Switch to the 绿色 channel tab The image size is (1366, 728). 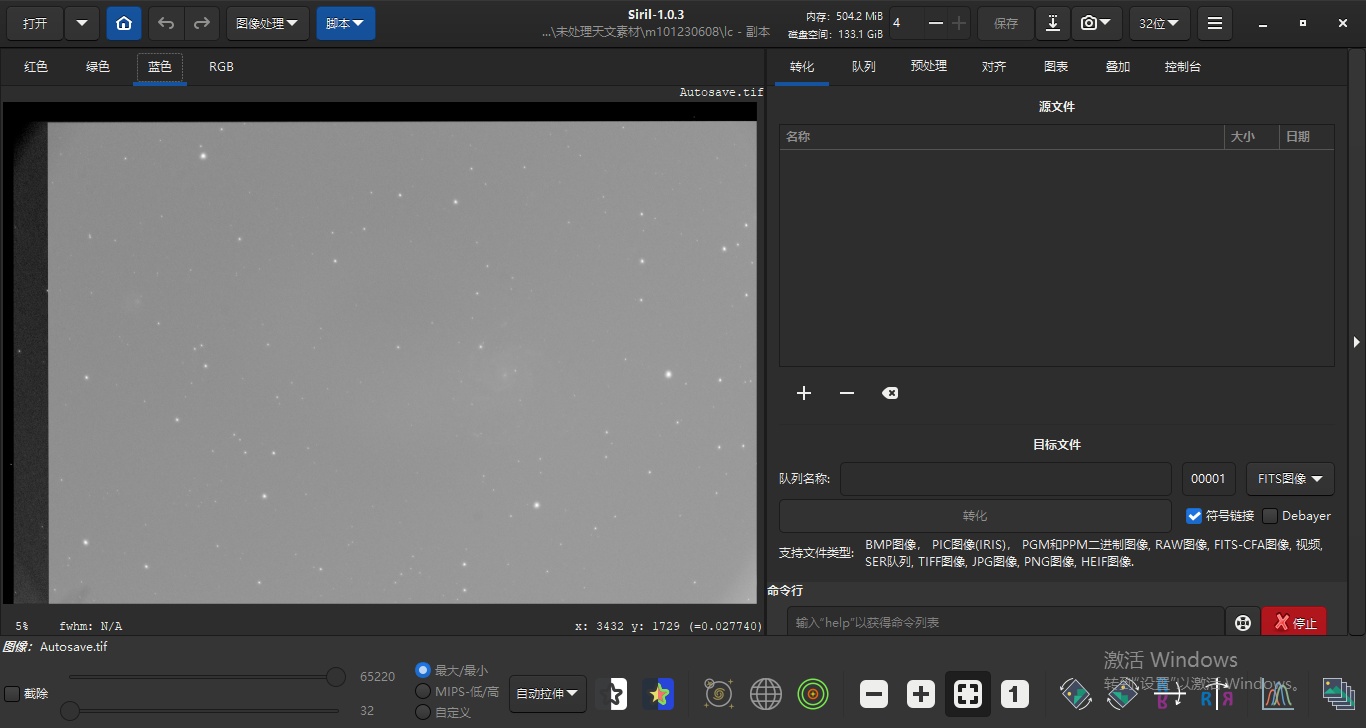pos(98,67)
